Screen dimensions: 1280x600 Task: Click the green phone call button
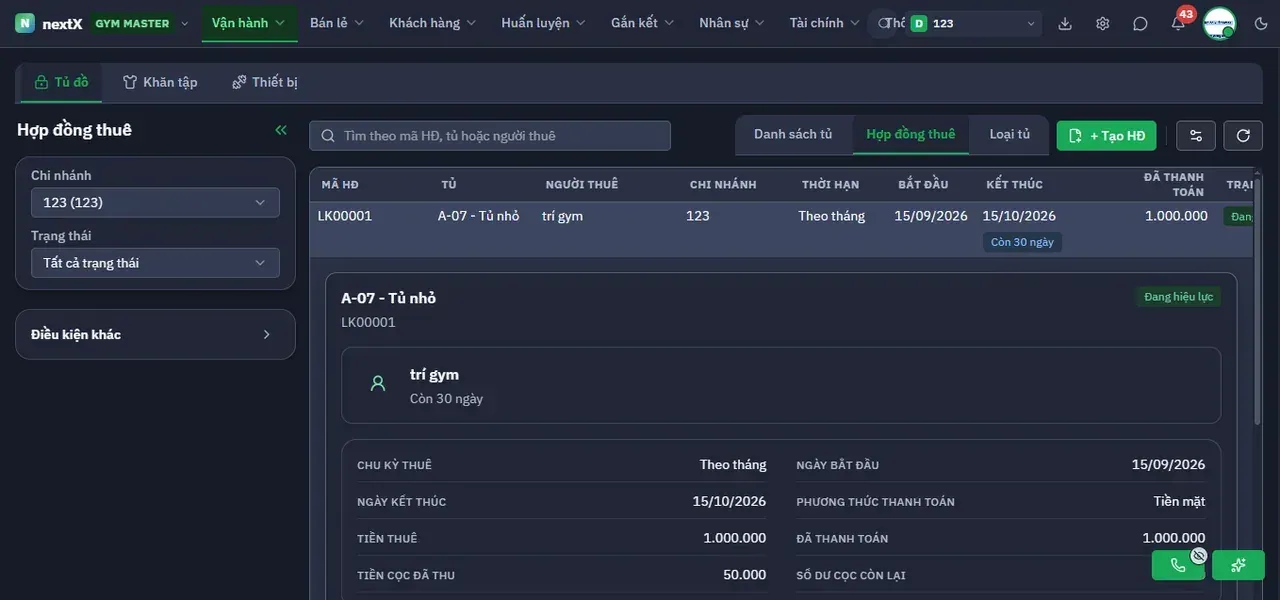click(x=1178, y=565)
